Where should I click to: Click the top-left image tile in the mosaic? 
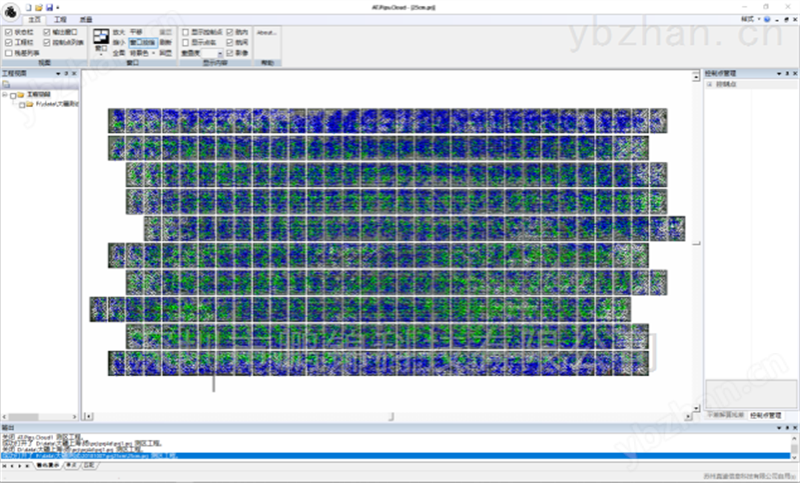[x=117, y=121]
